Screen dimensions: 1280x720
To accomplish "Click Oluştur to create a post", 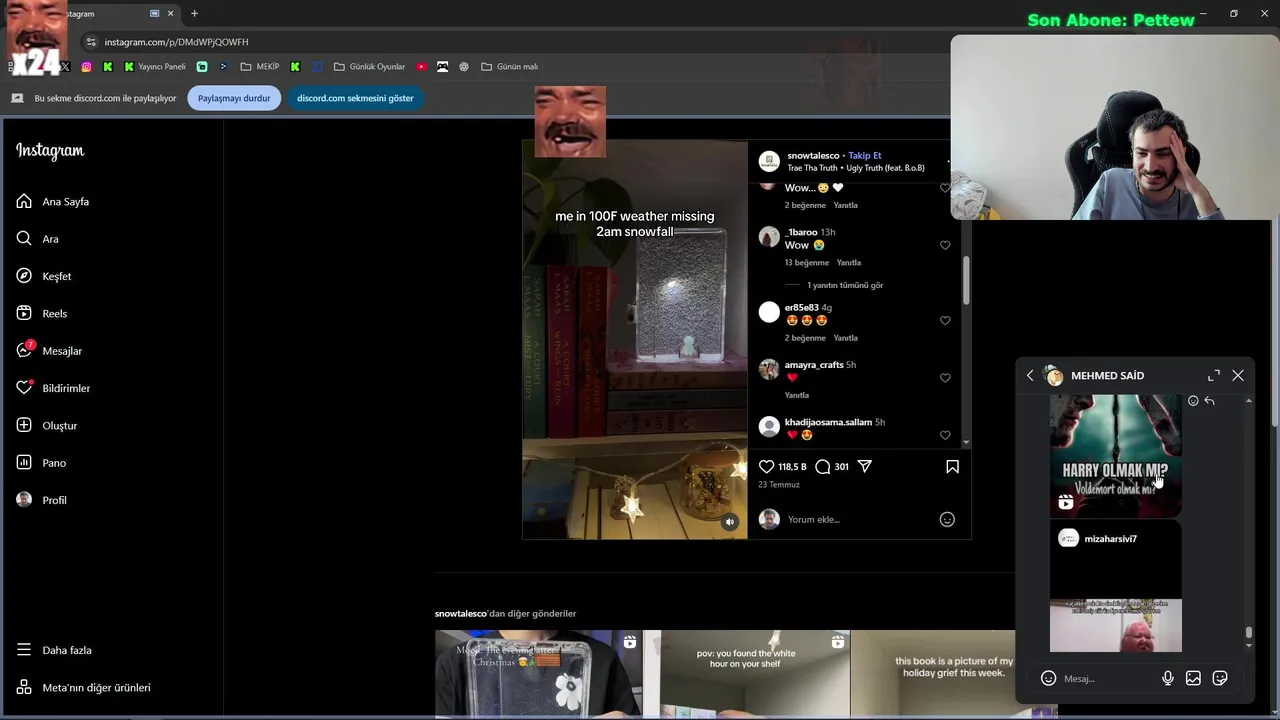I will (46, 426).
